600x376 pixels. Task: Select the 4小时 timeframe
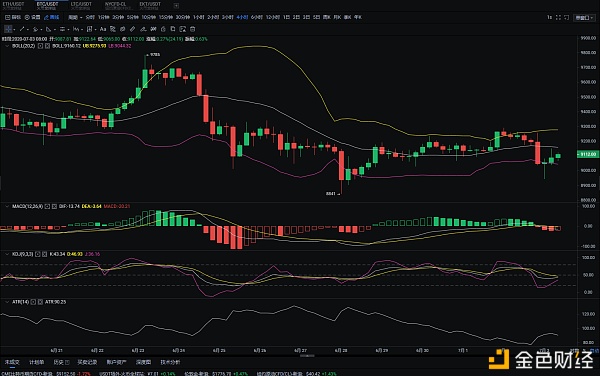(x=242, y=17)
